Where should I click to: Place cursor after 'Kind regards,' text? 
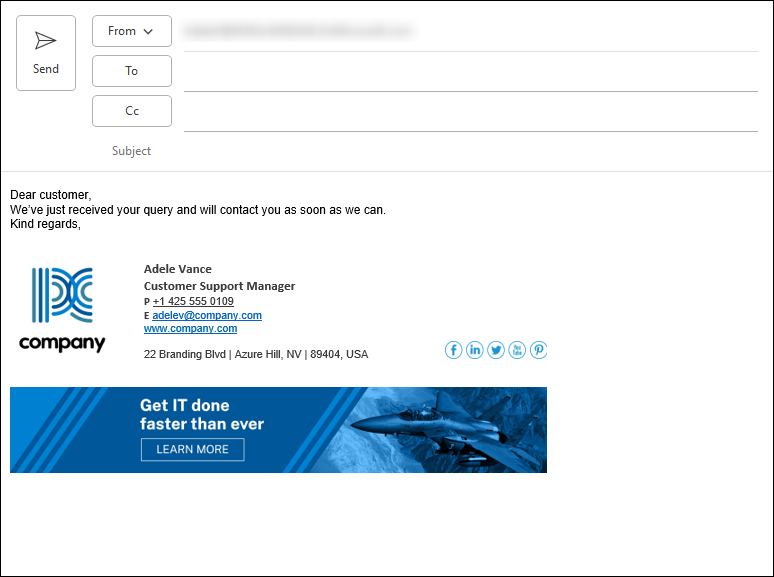(82, 224)
